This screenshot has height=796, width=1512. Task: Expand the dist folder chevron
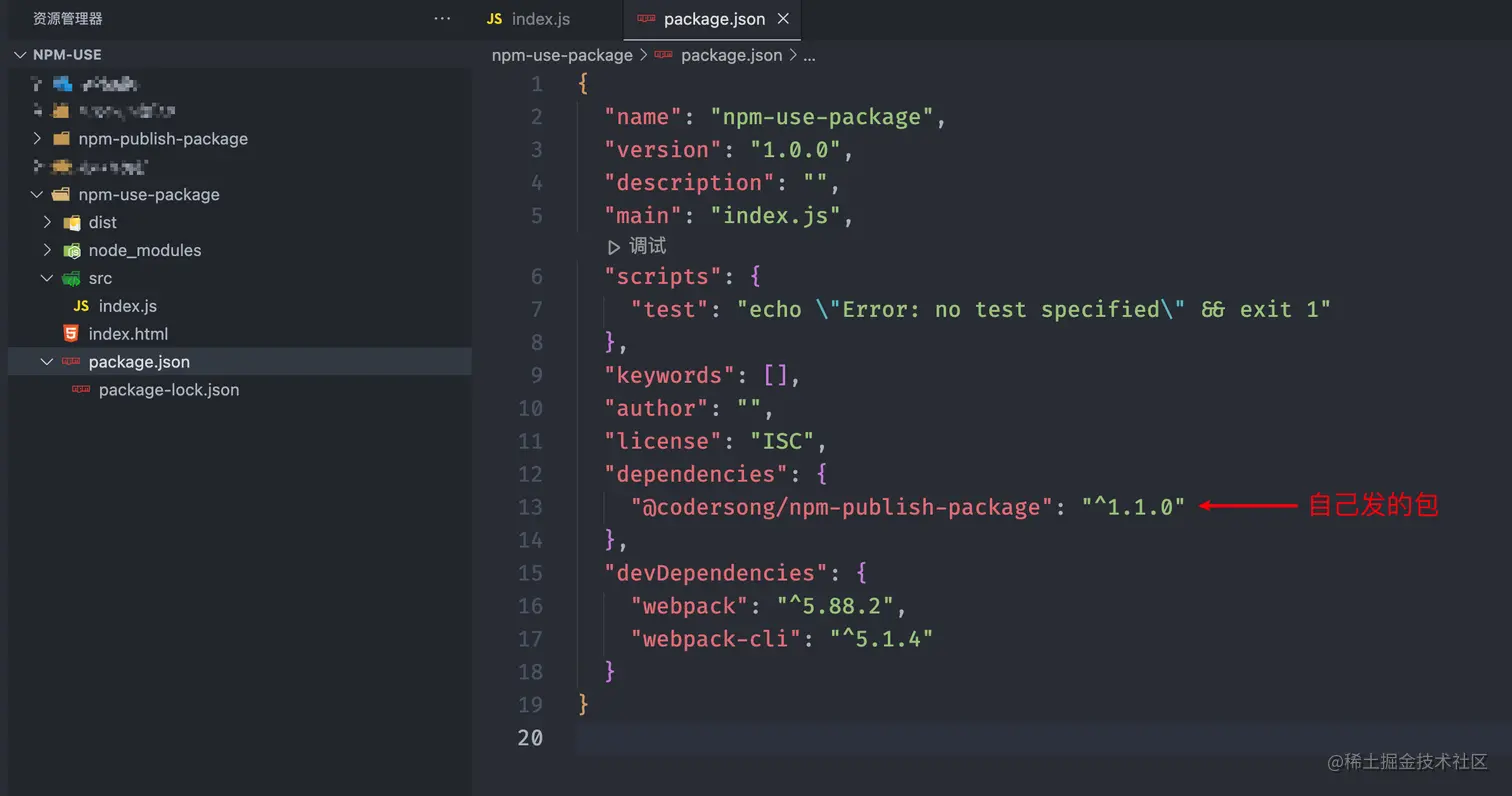pos(47,222)
